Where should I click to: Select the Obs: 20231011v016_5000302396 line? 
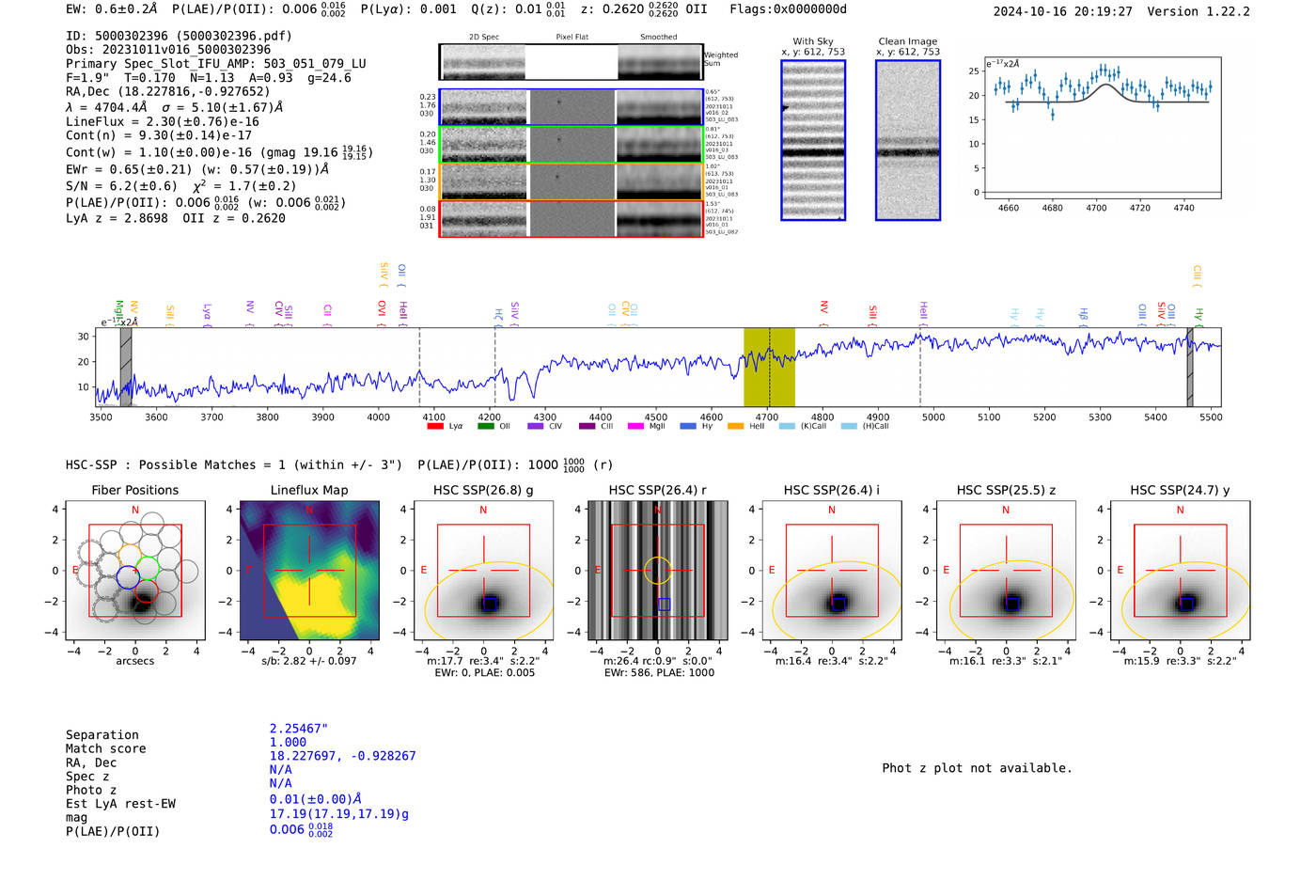tap(168, 50)
